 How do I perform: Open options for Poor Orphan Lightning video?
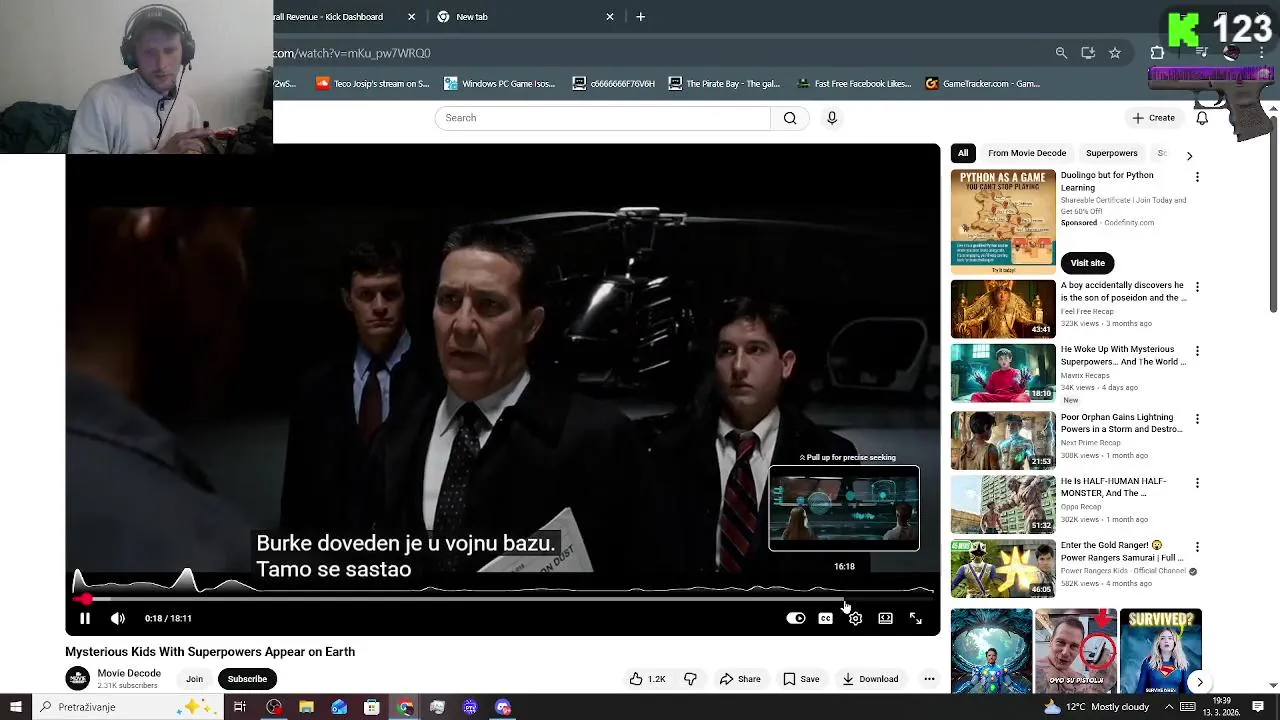(x=1197, y=419)
